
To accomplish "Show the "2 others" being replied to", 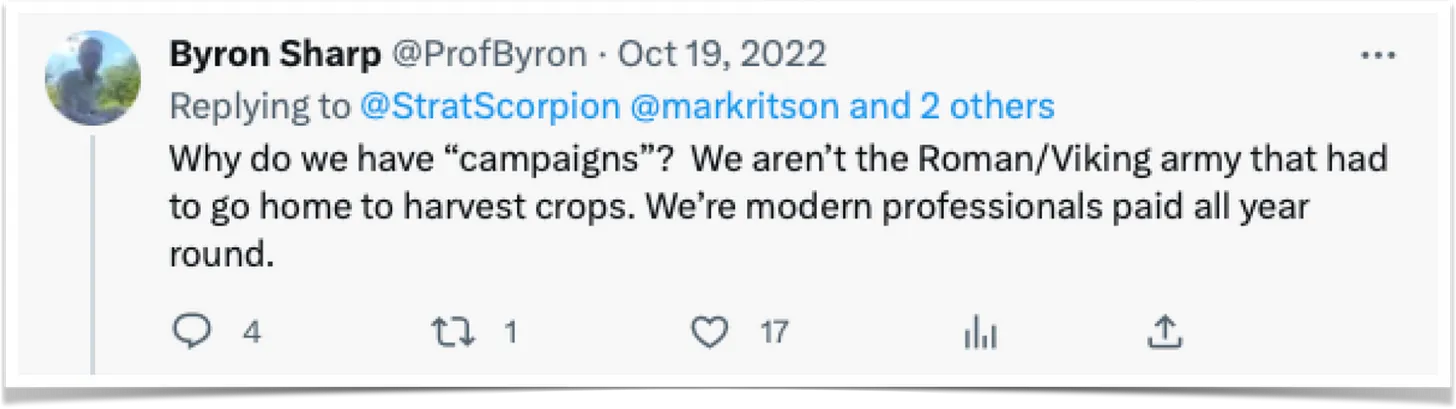I will coord(988,106).
